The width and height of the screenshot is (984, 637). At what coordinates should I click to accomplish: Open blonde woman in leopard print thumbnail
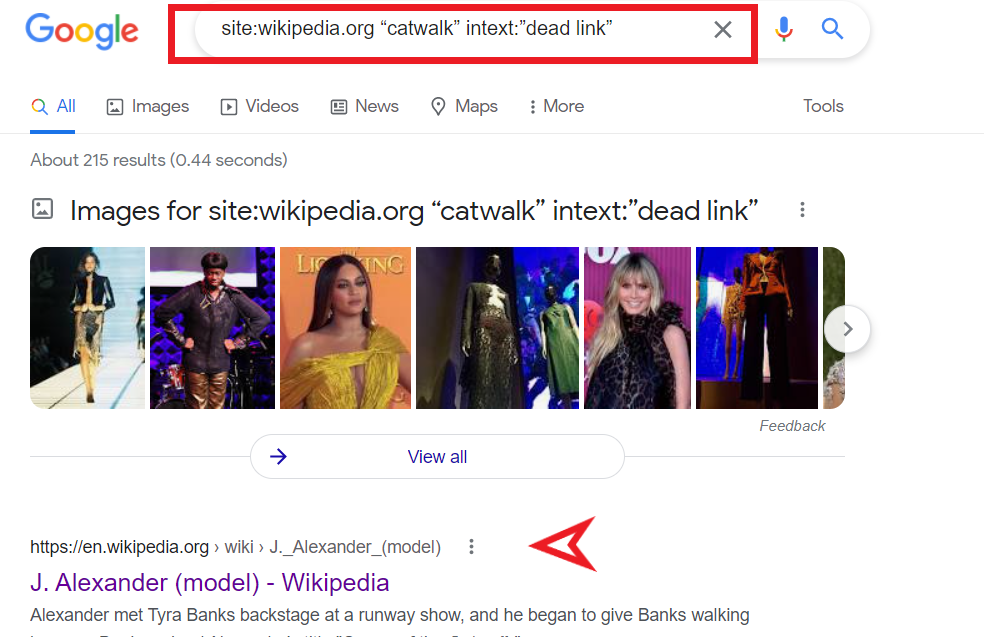point(637,328)
